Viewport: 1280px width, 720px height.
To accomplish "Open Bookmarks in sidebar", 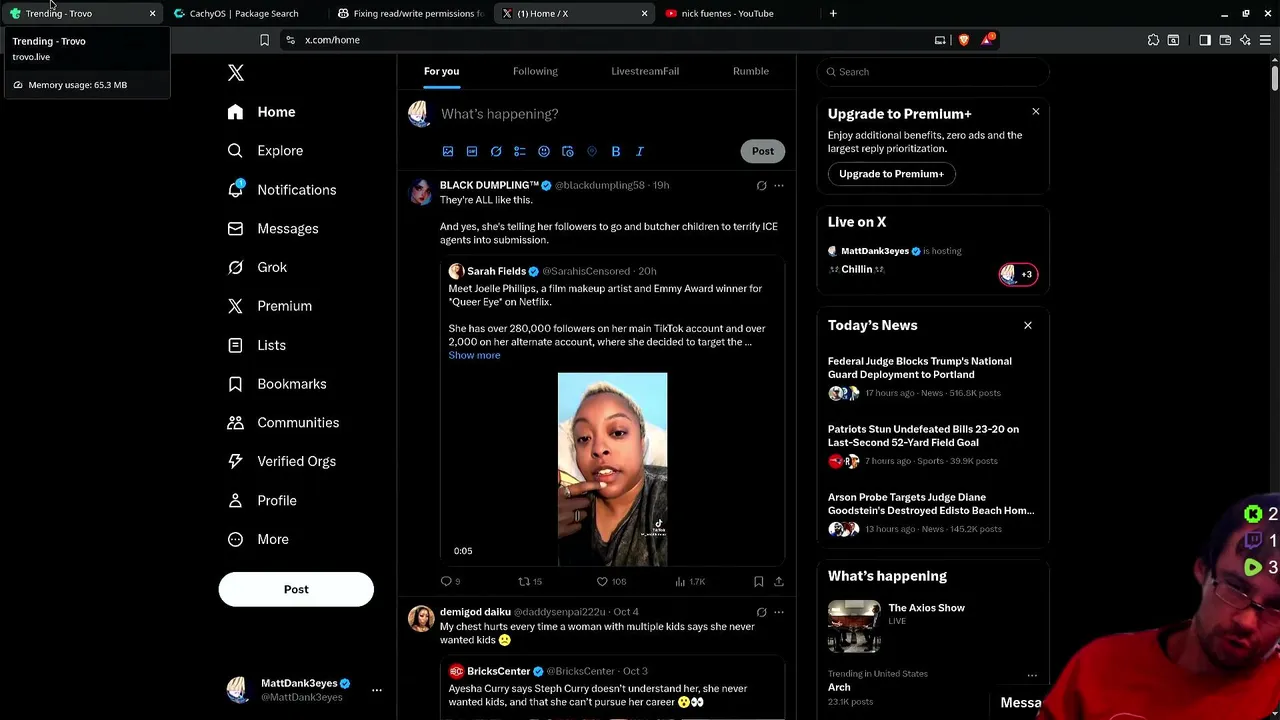I will [x=277, y=384].
